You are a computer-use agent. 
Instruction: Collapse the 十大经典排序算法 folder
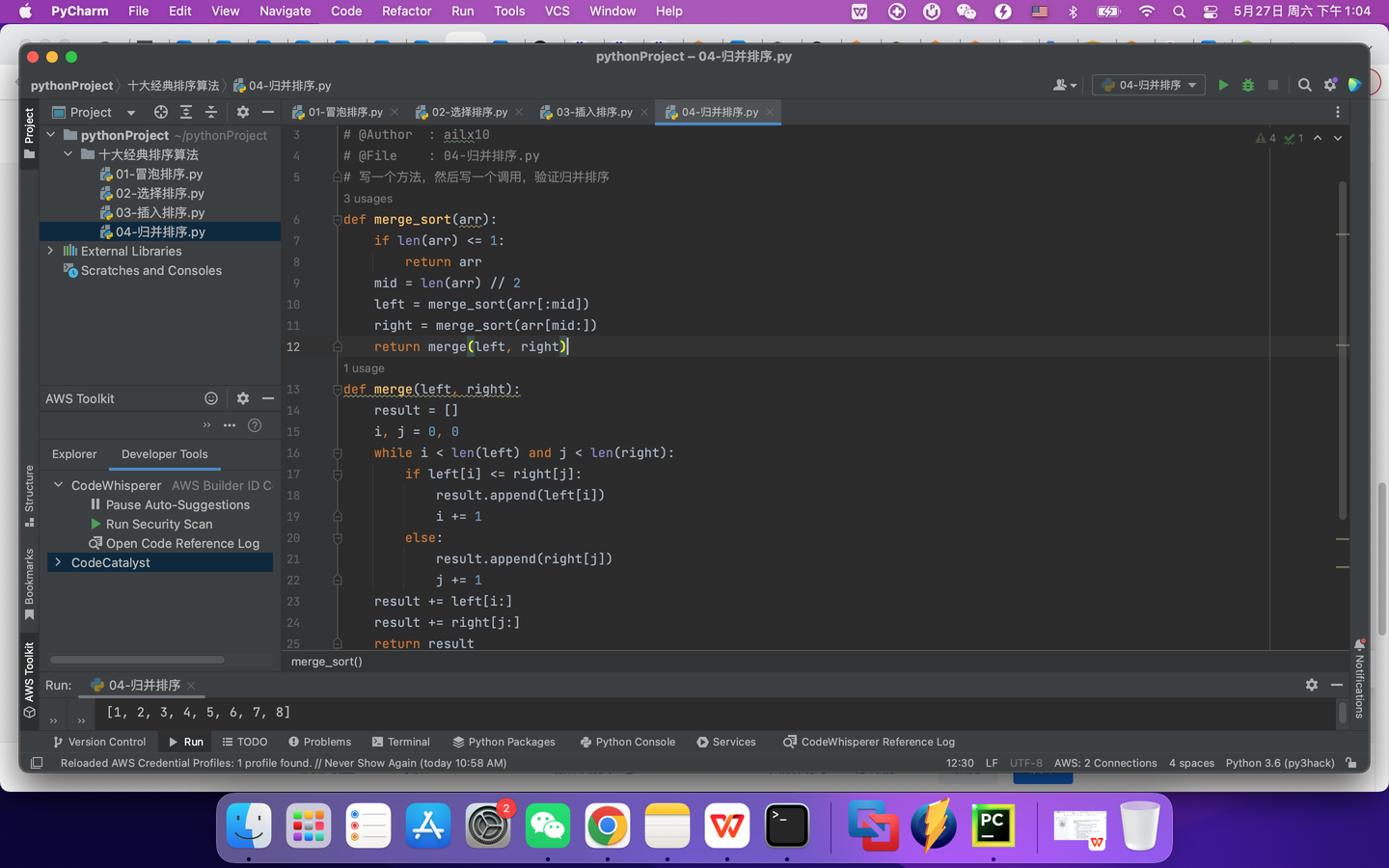pyautogui.click(x=68, y=154)
